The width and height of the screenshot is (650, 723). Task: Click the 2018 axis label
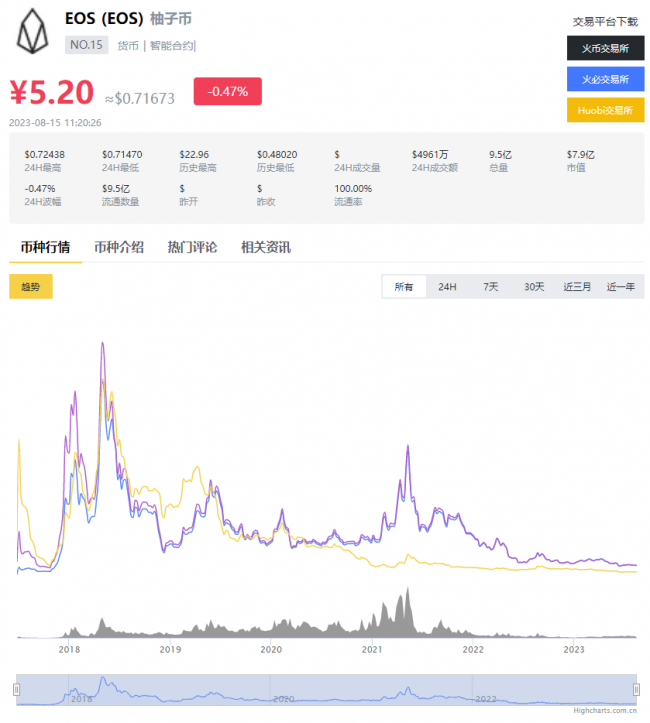pos(69,649)
